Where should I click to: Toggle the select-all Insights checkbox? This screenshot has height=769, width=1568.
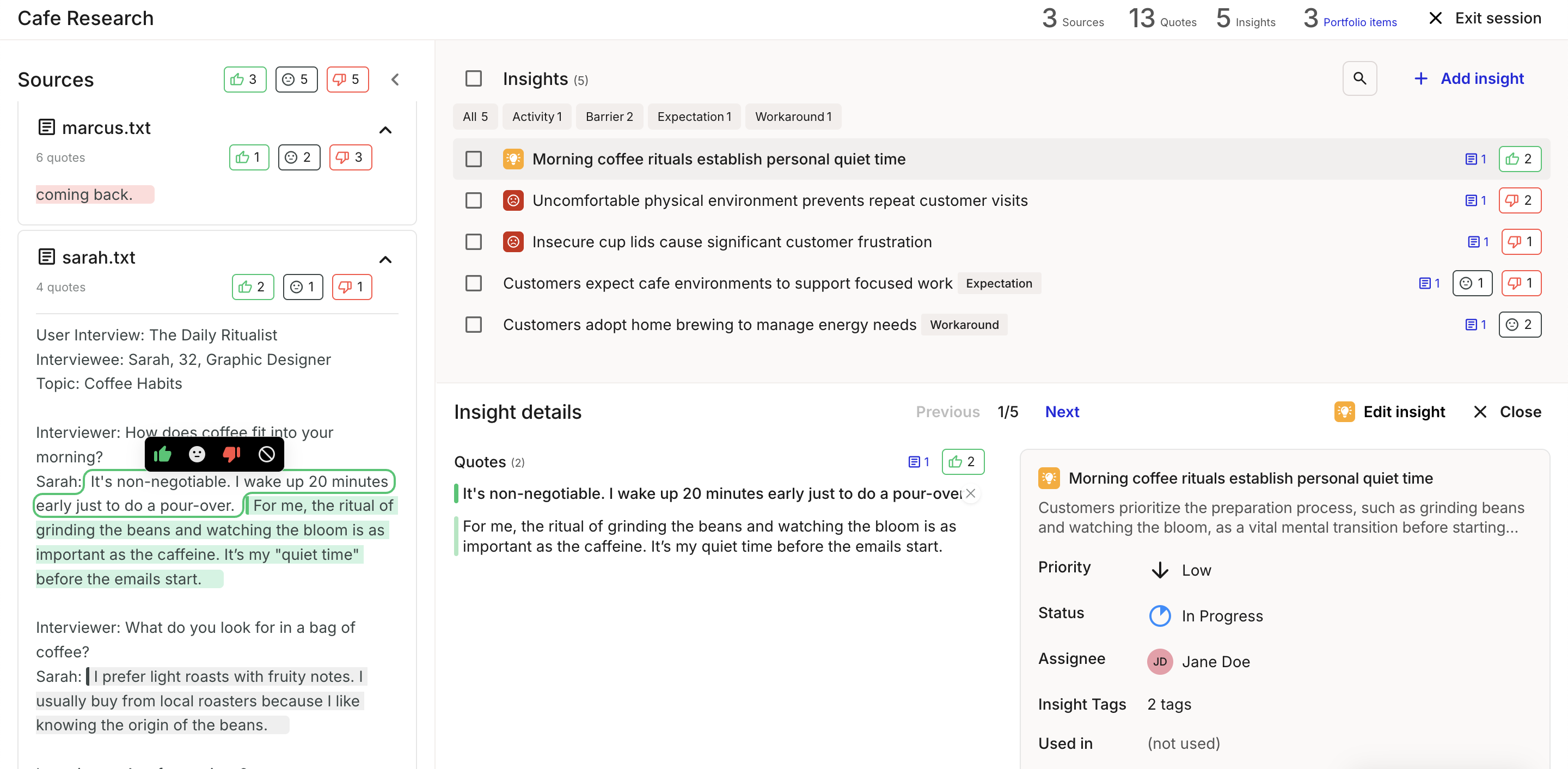point(474,78)
